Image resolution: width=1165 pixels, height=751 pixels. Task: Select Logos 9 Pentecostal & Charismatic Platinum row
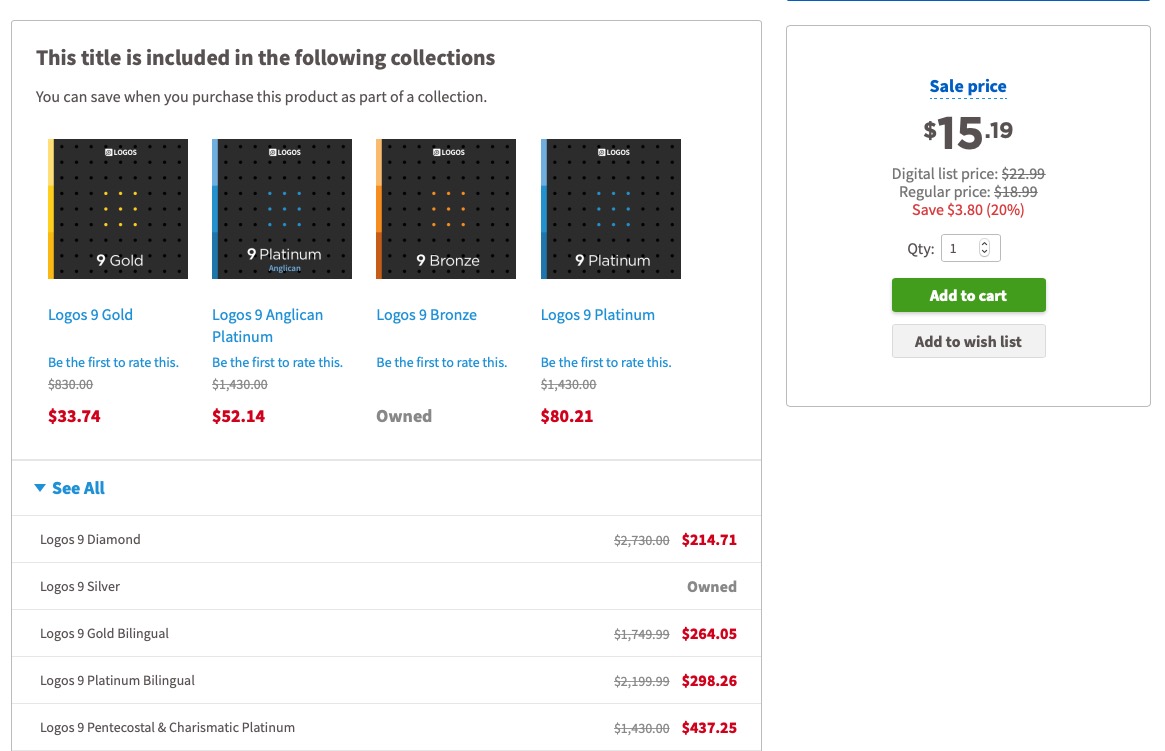point(386,726)
